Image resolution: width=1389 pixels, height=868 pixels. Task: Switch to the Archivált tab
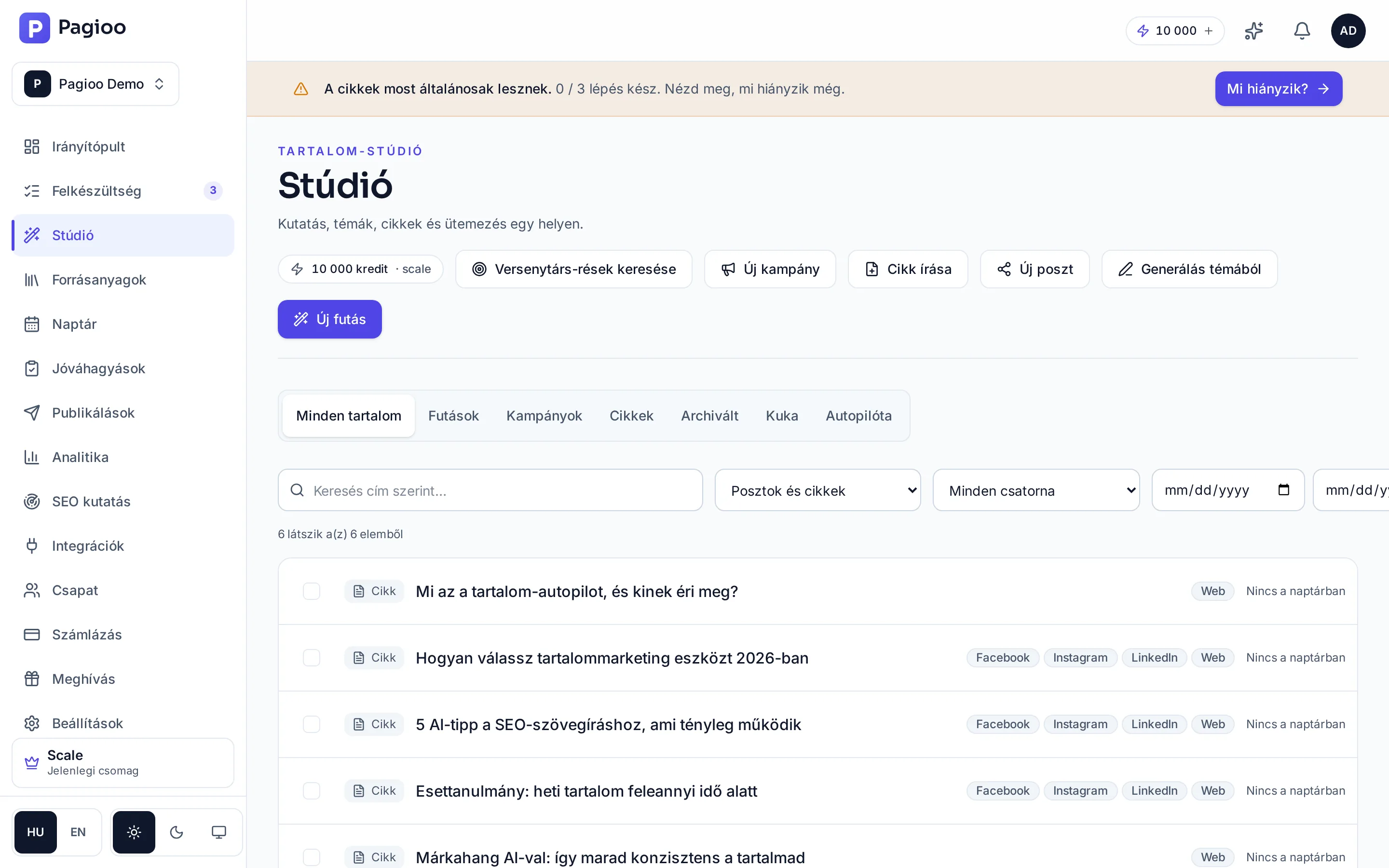click(x=709, y=416)
